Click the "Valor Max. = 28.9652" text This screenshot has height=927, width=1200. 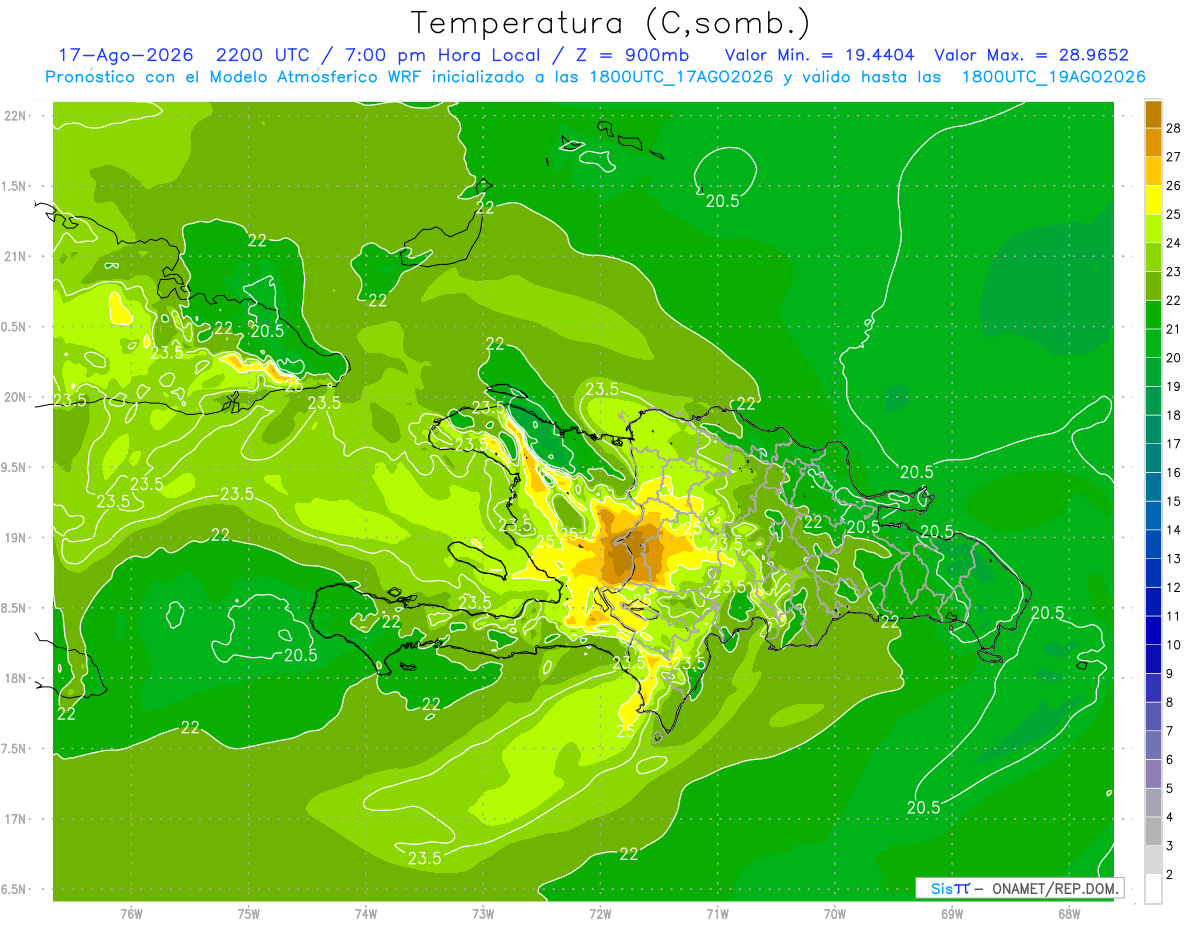1031,55
